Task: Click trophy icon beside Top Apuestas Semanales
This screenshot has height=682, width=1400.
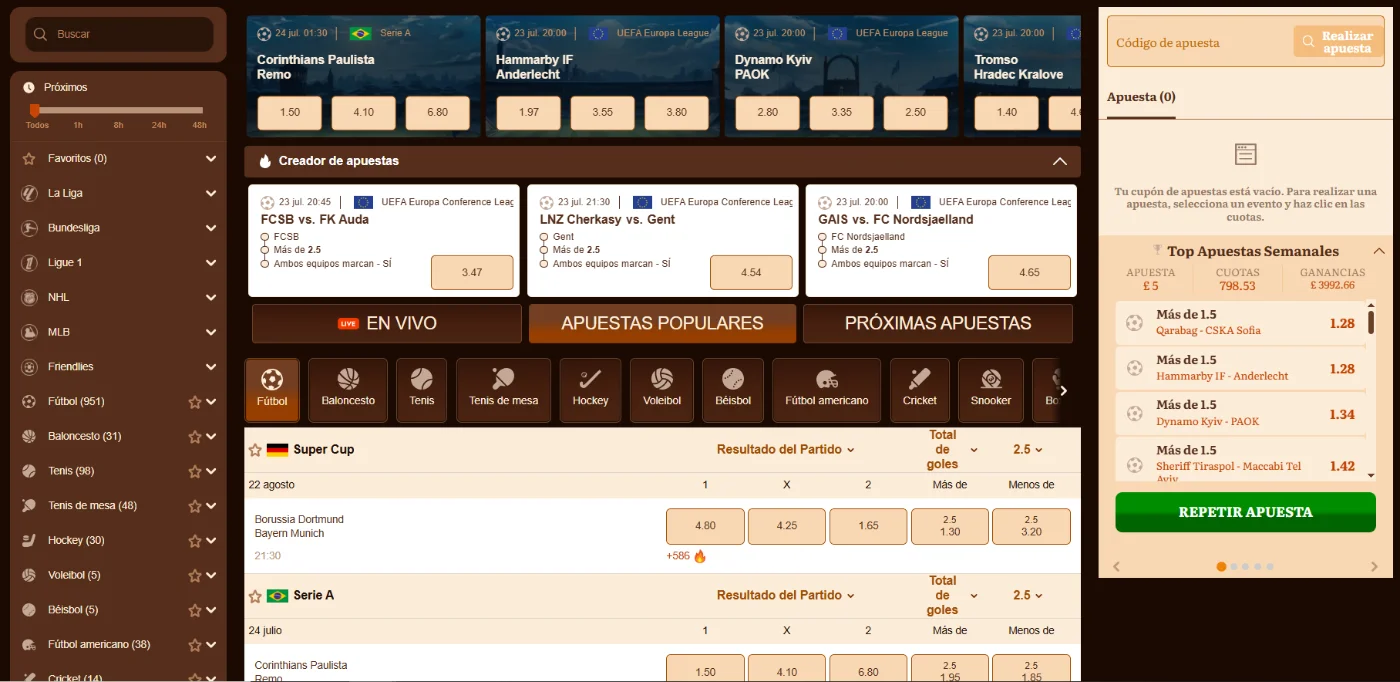Action: (1157, 251)
